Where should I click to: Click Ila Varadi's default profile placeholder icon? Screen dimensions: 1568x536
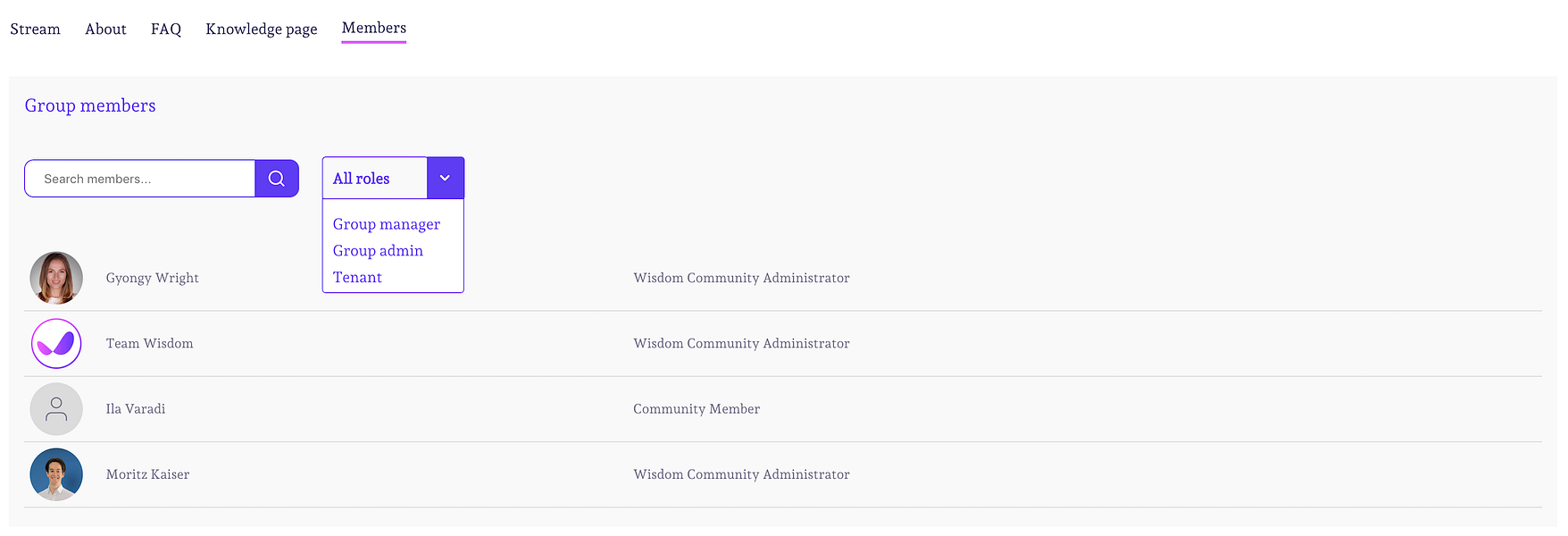tap(56, 408)
